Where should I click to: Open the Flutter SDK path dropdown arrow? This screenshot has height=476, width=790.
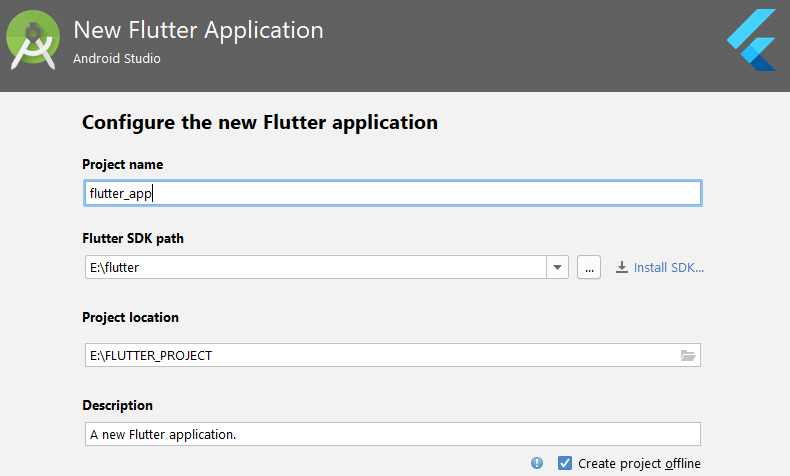pos(557,267)
